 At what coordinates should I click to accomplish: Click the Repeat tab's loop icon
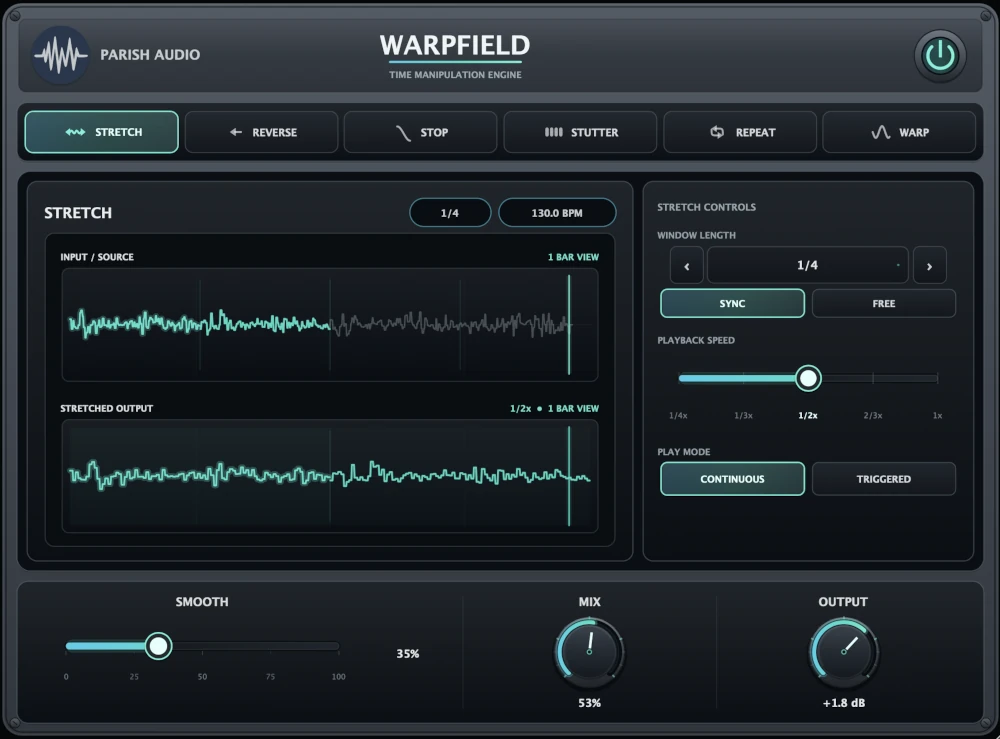717,132
